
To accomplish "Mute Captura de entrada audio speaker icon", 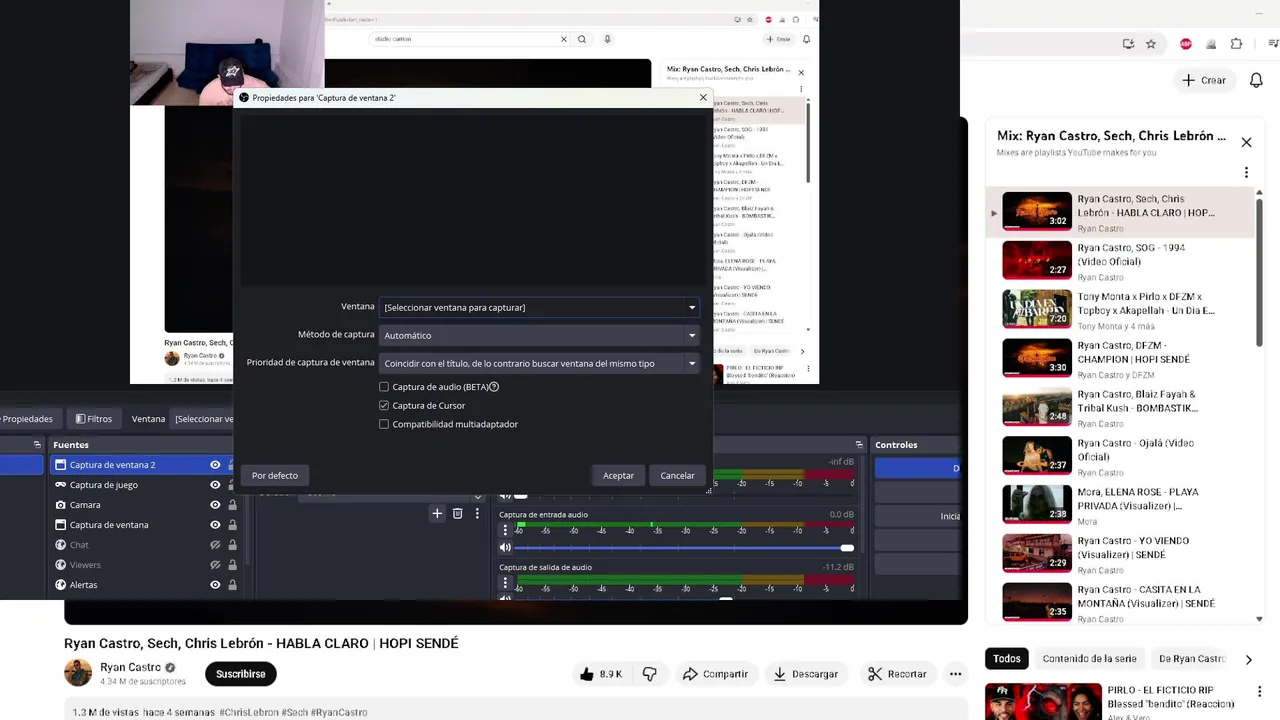I will pyautogui.click(x=505, y=547).
